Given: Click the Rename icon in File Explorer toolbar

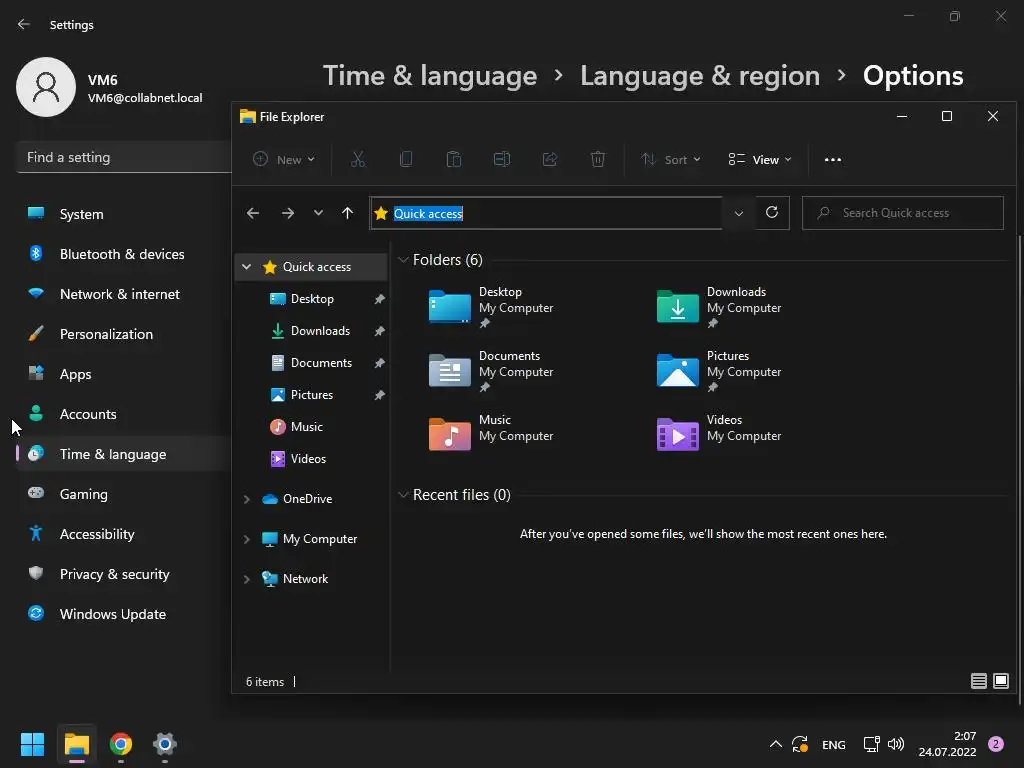Looking at the screenshot, I should coord(502,159).
